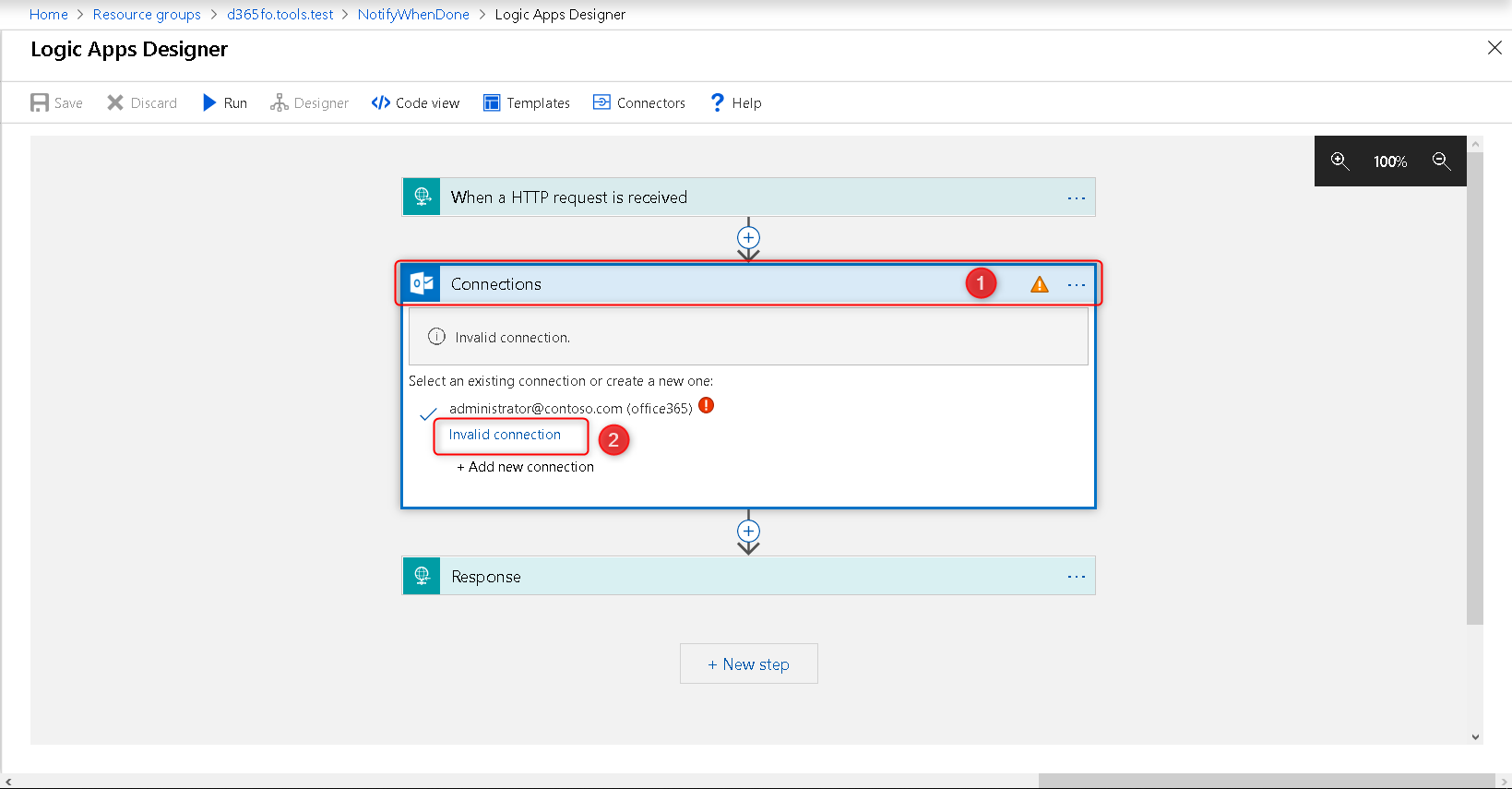The image size is (1512, 789).
Task: Click the Invalid connection link
Action: point(505,435)
